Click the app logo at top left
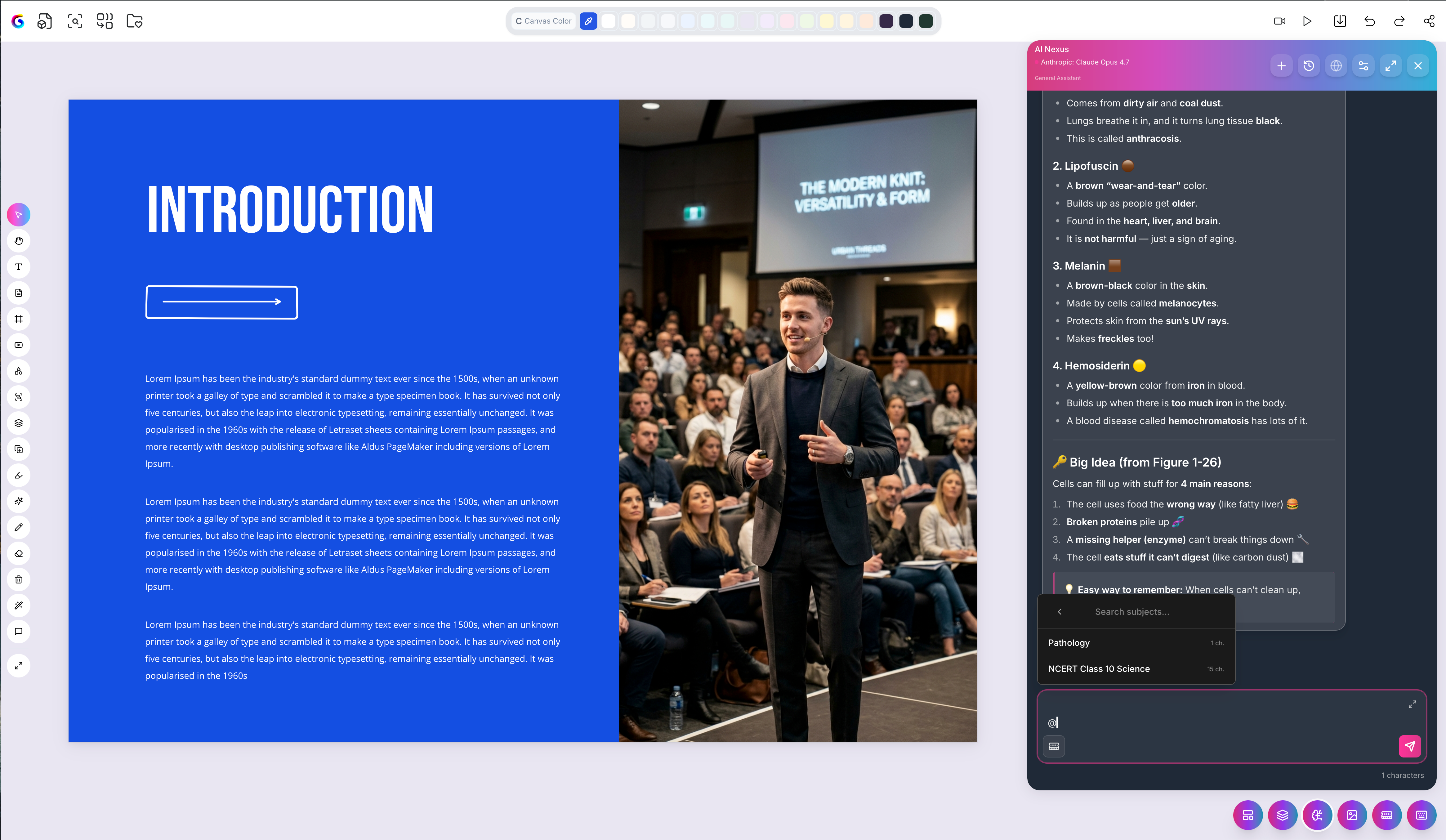1446x840 pixels. pyautogui.click(x=18, y=21)
